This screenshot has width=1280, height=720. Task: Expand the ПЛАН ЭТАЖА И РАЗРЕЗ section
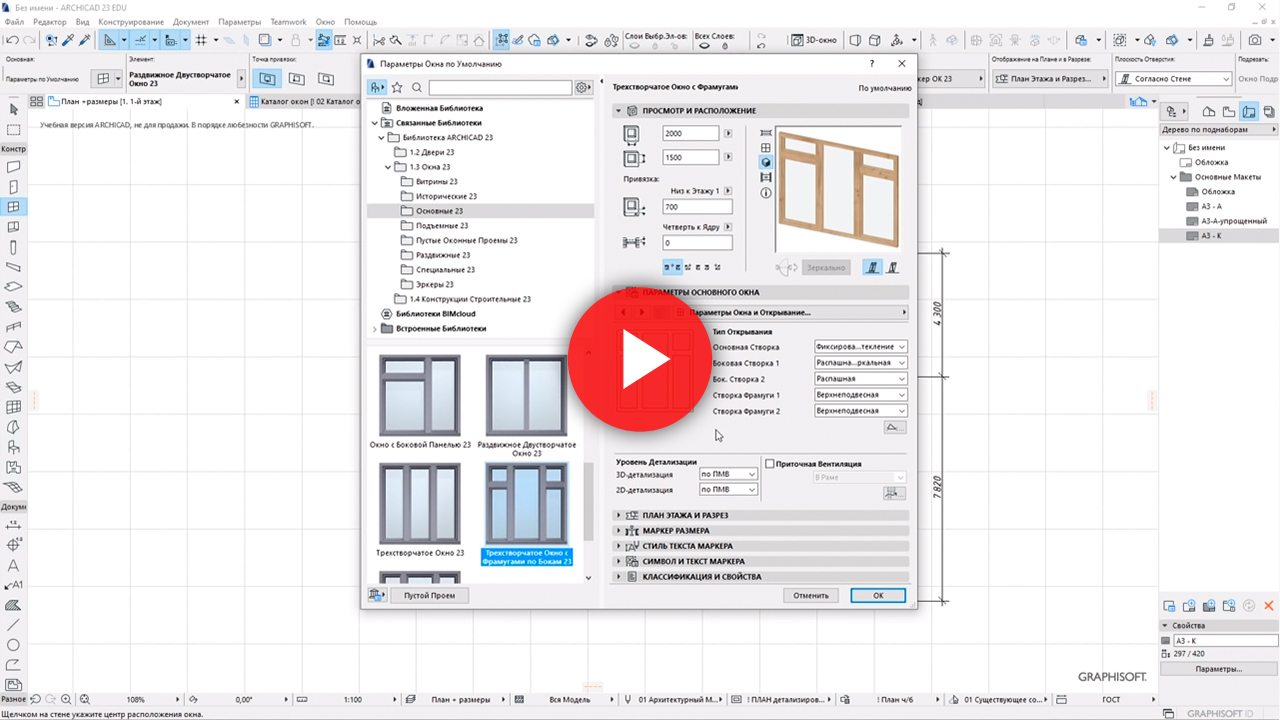pyautogui.click(x=761, y=515)
